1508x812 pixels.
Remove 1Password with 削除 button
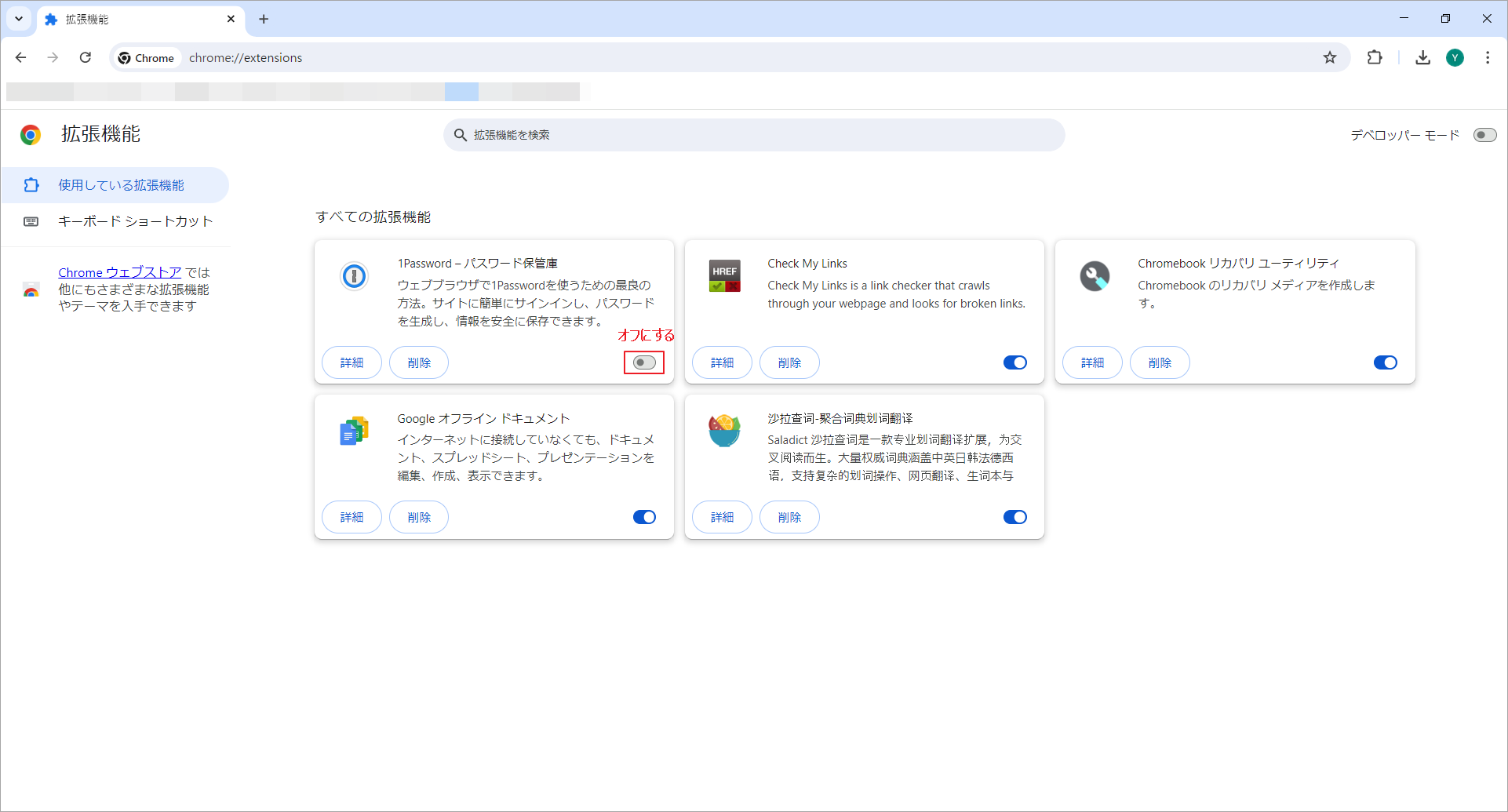(419, 362)
